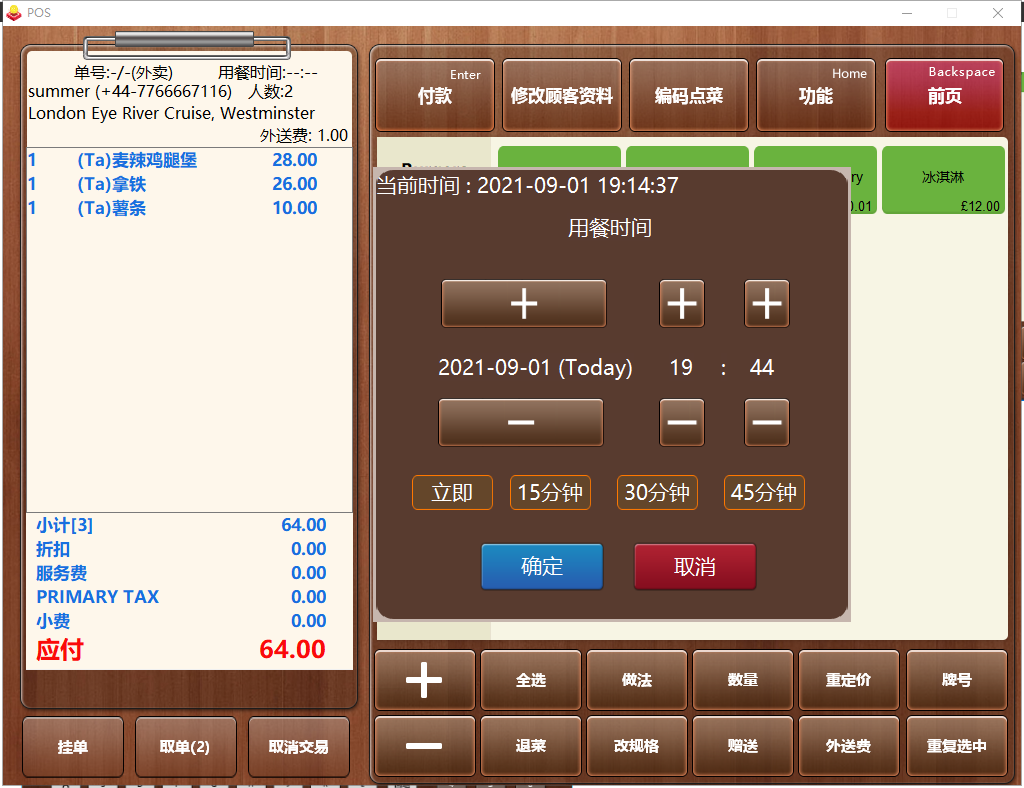Choose the 冰淇淋 menu item tile

click(x=943, y=179)
